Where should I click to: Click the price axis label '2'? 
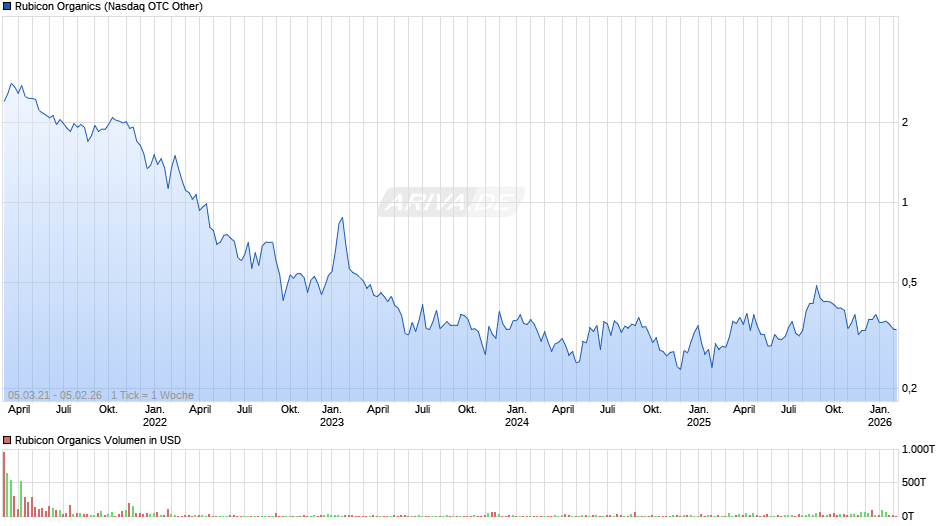click(x=905, y=122)
